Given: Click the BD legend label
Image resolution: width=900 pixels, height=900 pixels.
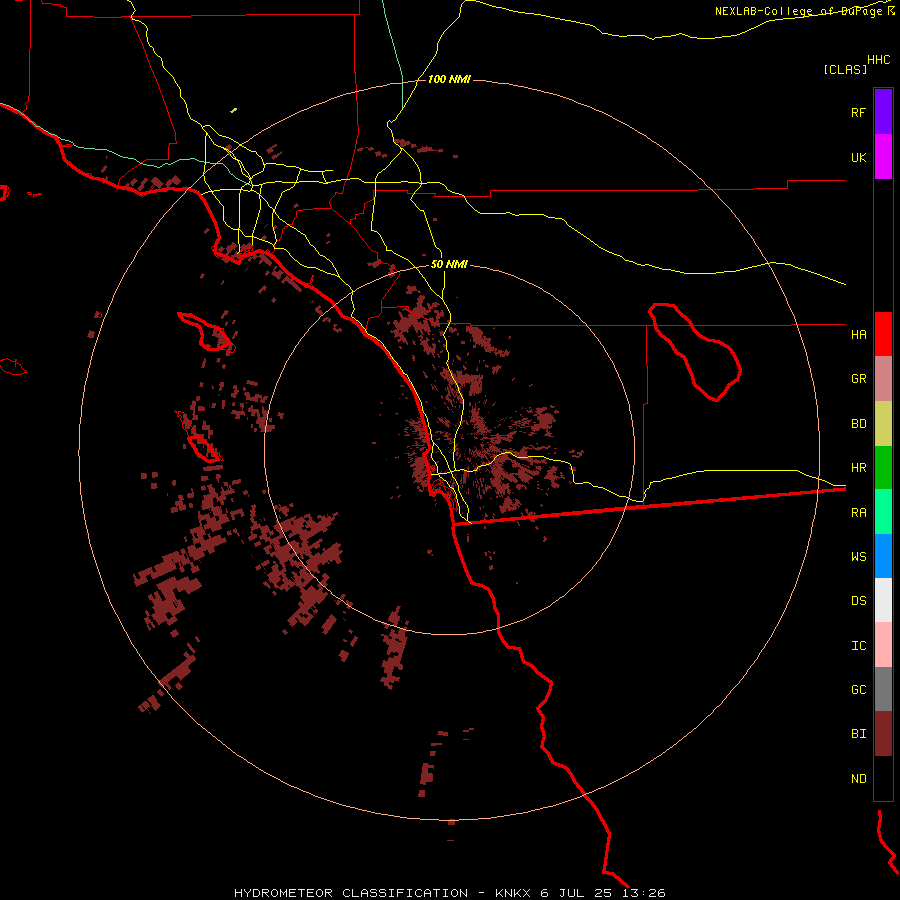Looking at the screenshot, I should click(858, 424).
